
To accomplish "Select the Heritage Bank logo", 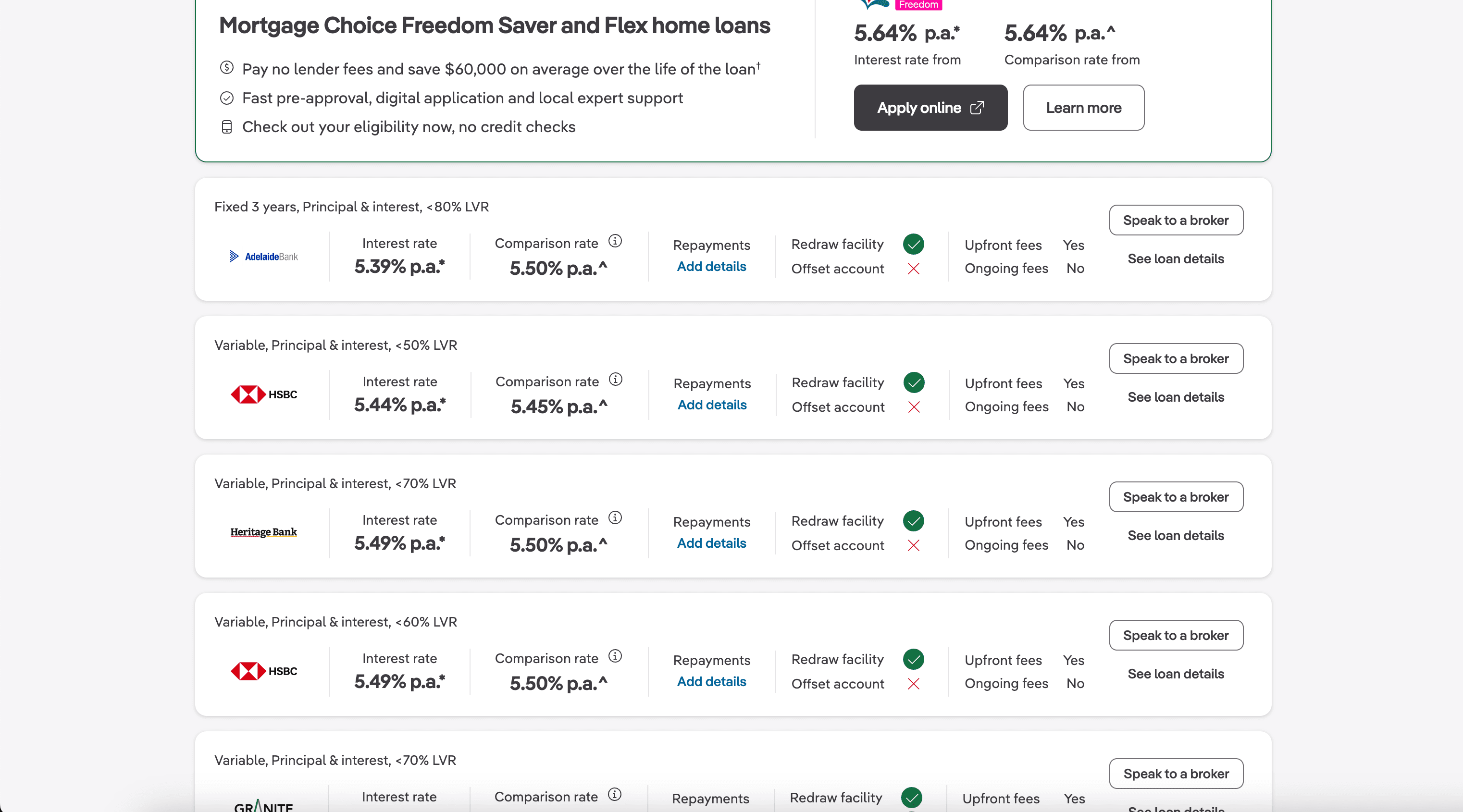I will point(263,533).
